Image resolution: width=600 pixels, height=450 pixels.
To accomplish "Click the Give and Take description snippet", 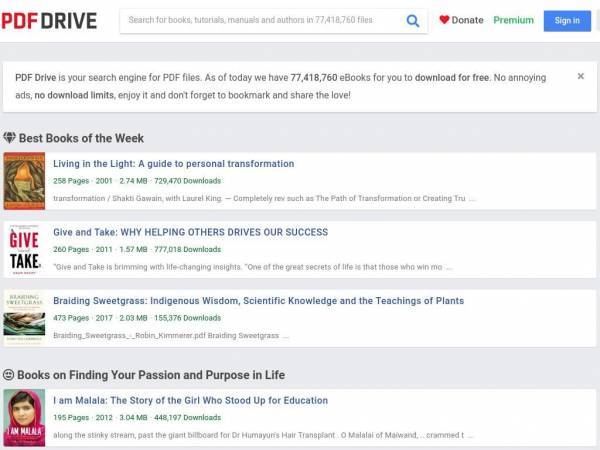I will point(253,267).
